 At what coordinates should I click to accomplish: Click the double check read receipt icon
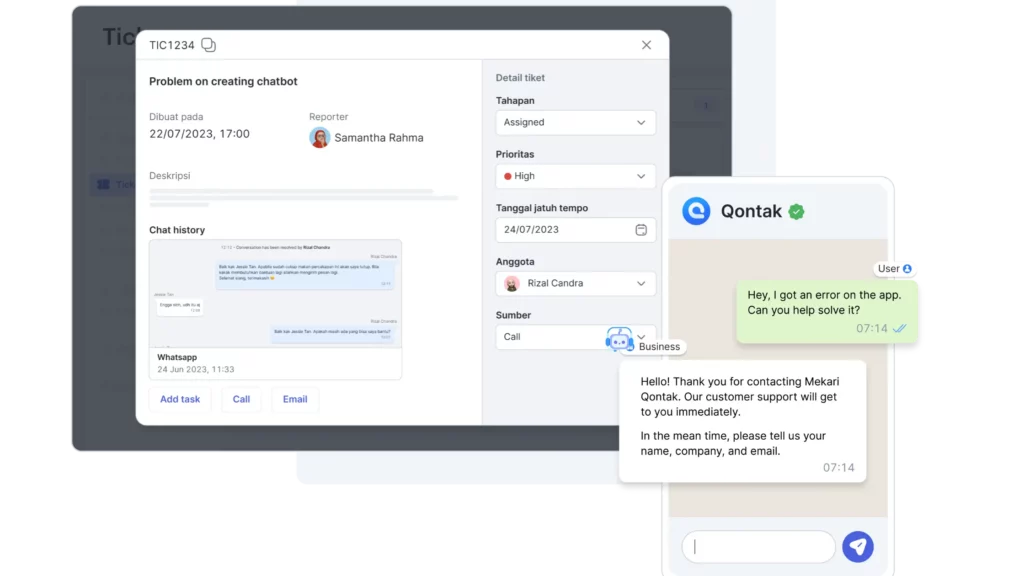[x=900, y=328]
